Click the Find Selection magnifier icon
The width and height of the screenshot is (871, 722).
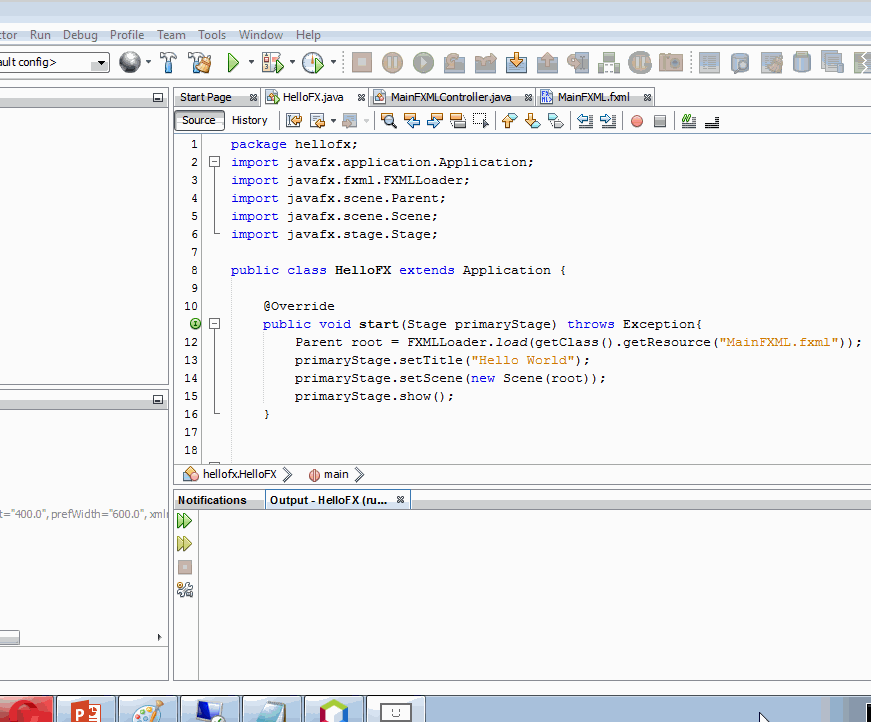[388, 121]
